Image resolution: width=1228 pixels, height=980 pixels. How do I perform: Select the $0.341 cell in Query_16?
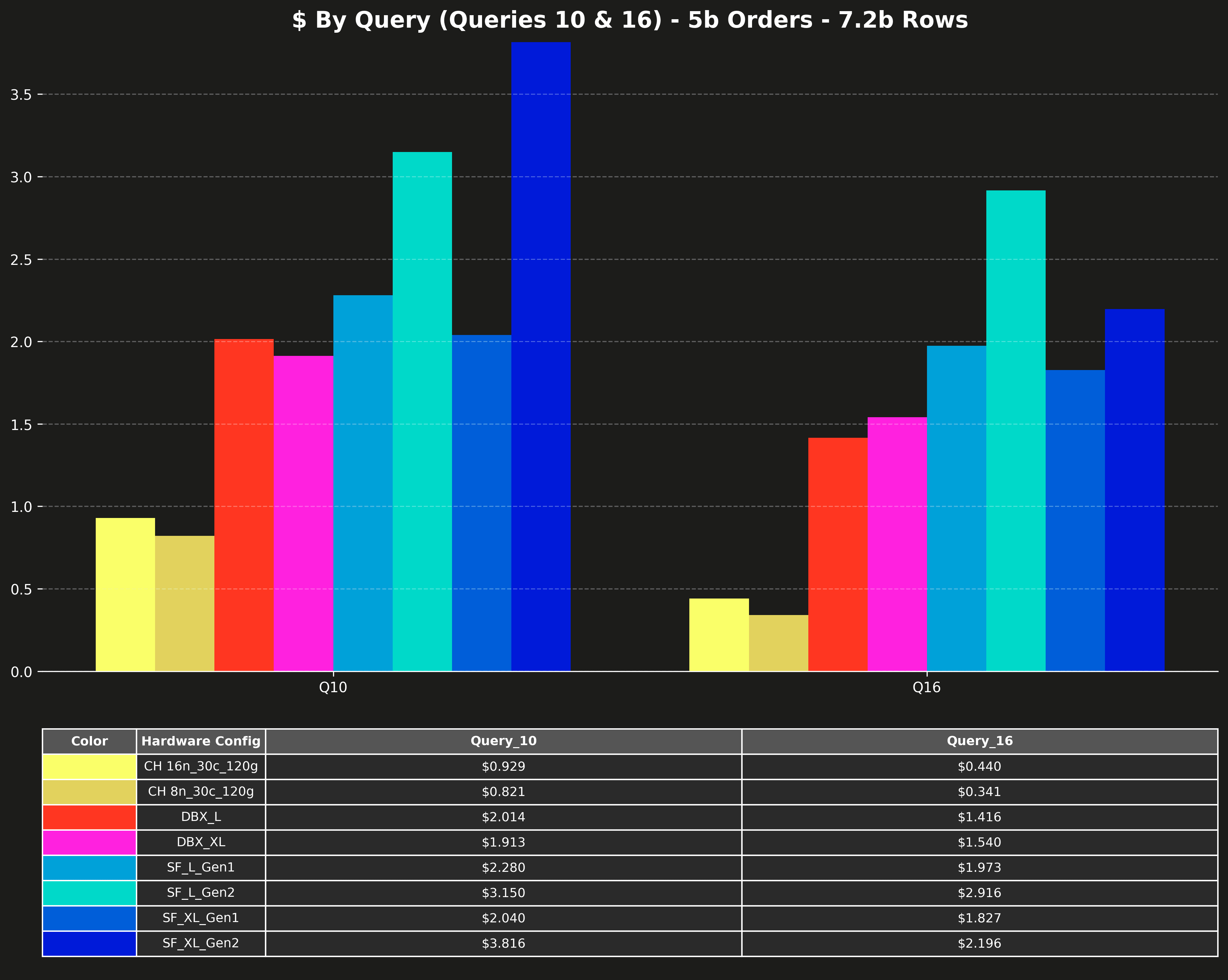click(x=979, y=792)
